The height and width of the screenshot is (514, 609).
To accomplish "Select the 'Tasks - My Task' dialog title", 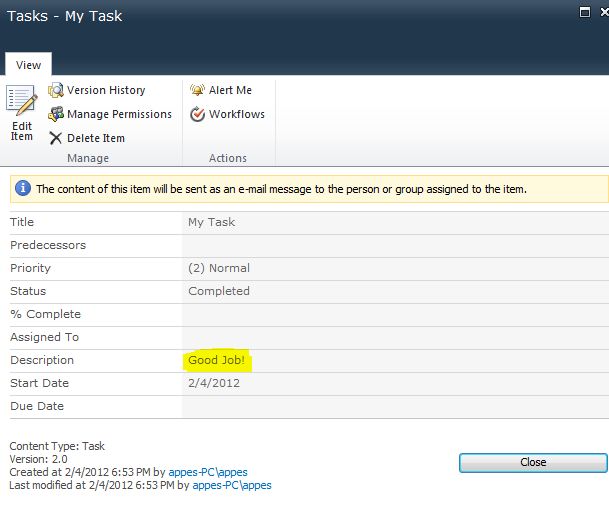I will click(64, 16).
